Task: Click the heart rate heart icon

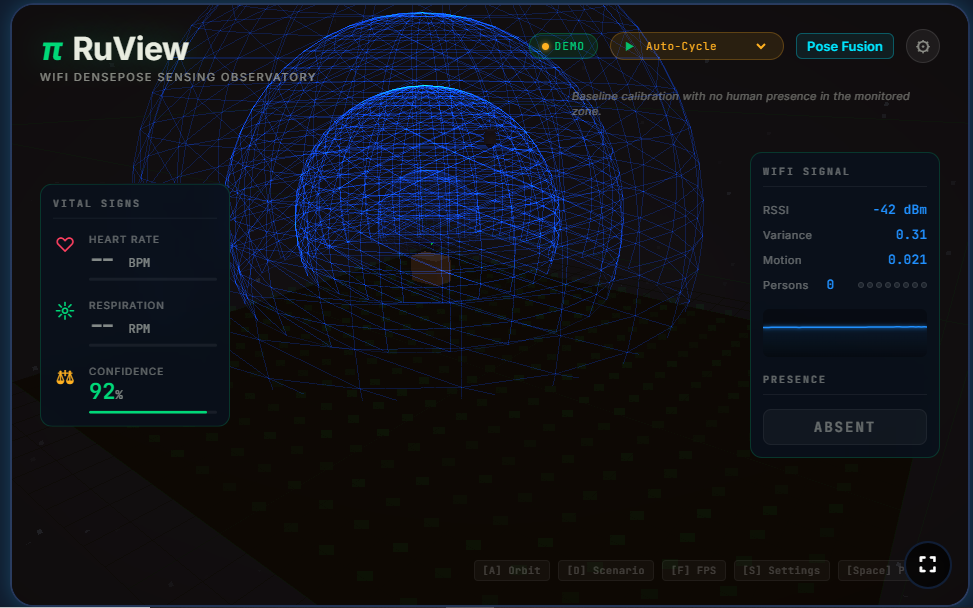Action: pos(65,244)
